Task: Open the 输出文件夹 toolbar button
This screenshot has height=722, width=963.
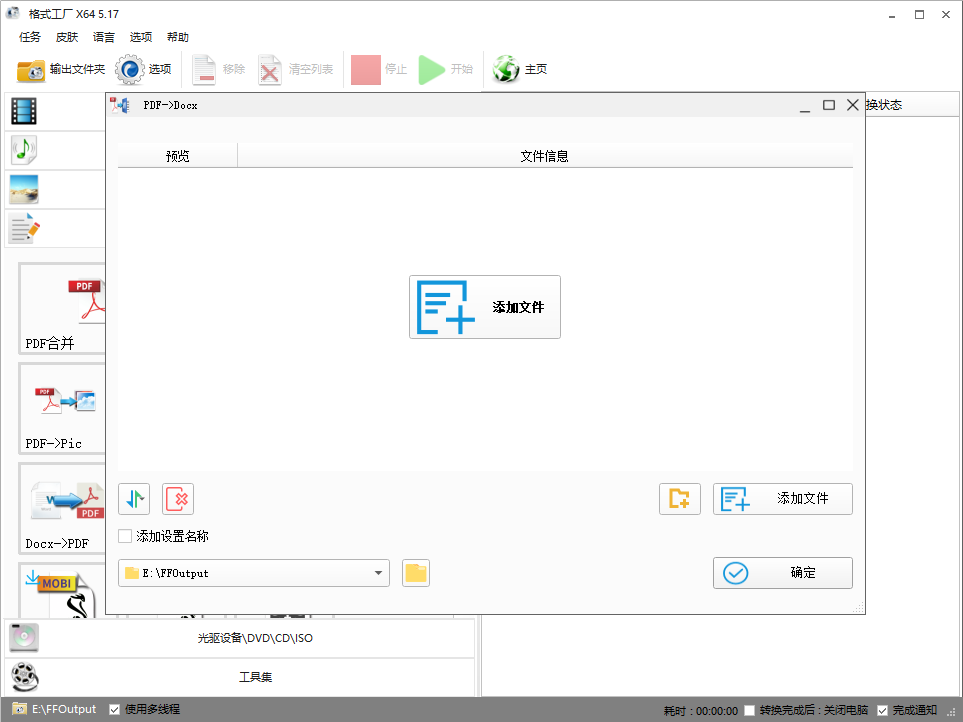Action: coord(55,69)
